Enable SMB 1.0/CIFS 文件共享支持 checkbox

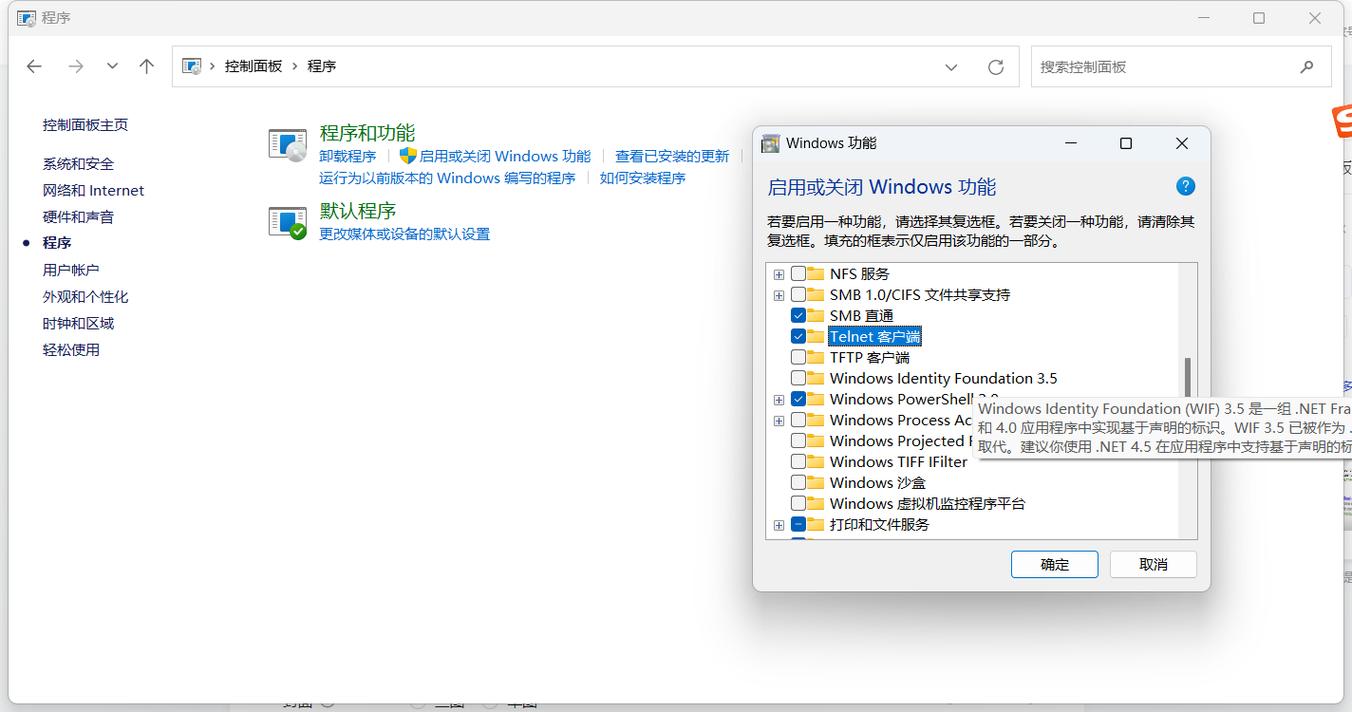[x=798, y=294]
